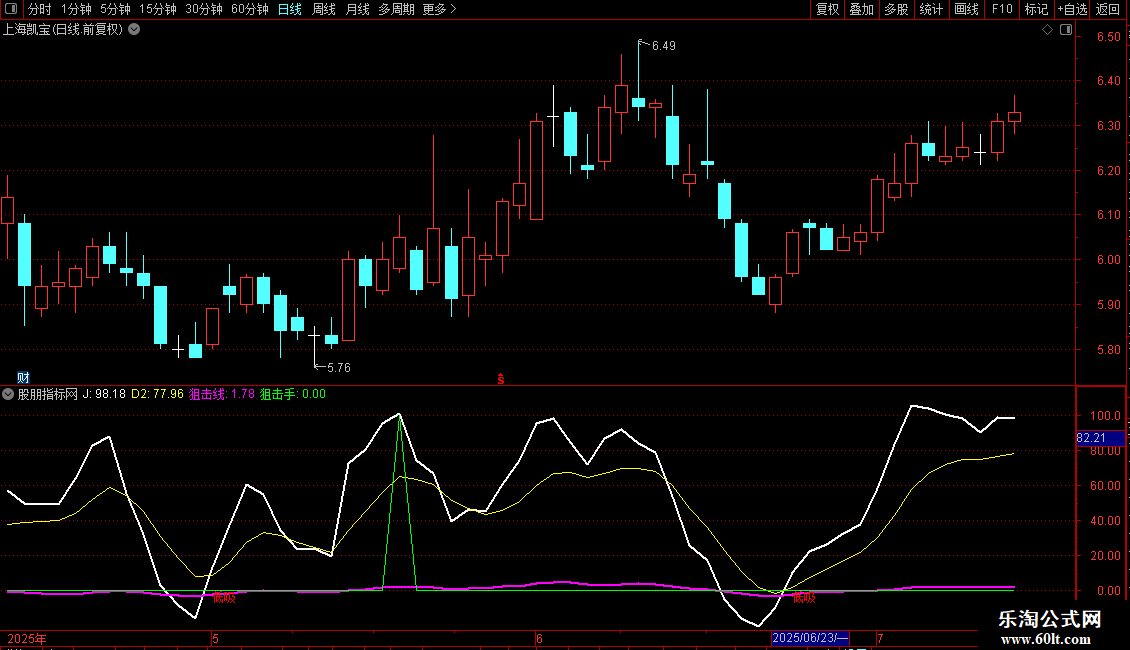Click the 复权 adjustment button

[827, 9]
